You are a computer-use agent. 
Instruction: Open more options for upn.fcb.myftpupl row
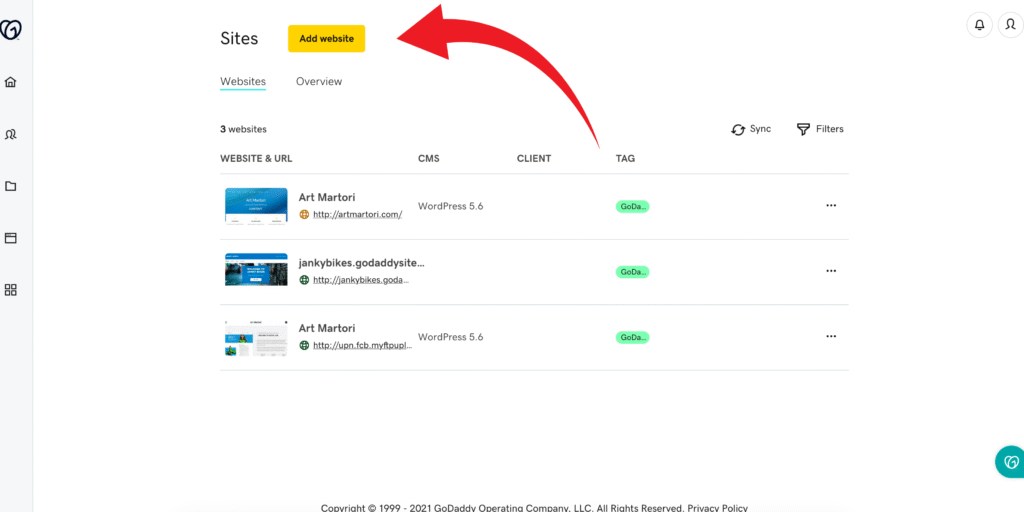click(831, 336)
